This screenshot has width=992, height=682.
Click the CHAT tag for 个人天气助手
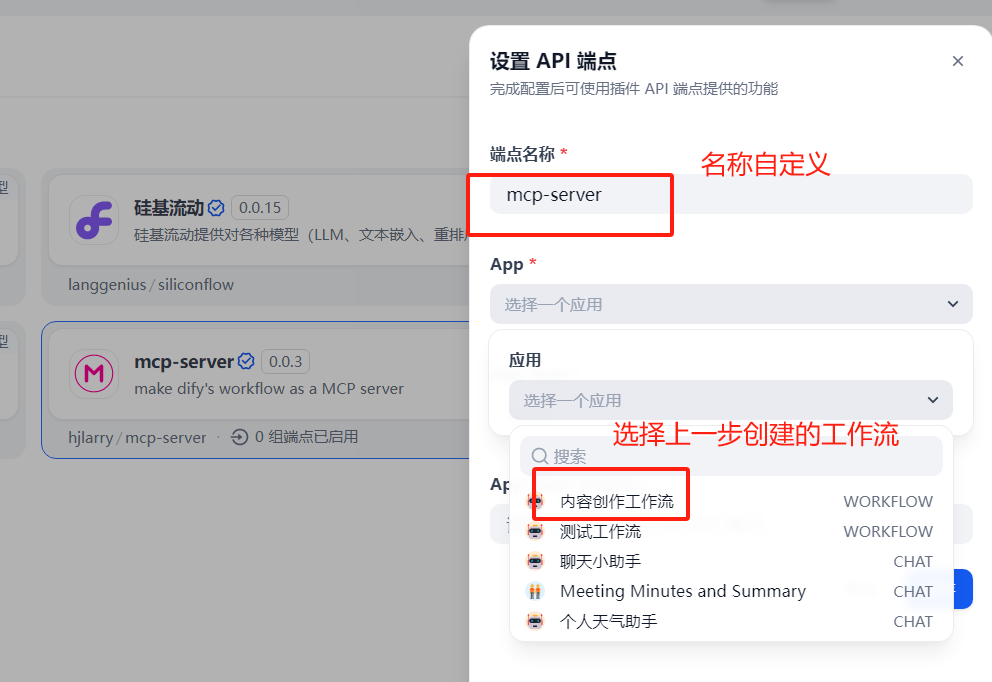[x=913, y=621]
